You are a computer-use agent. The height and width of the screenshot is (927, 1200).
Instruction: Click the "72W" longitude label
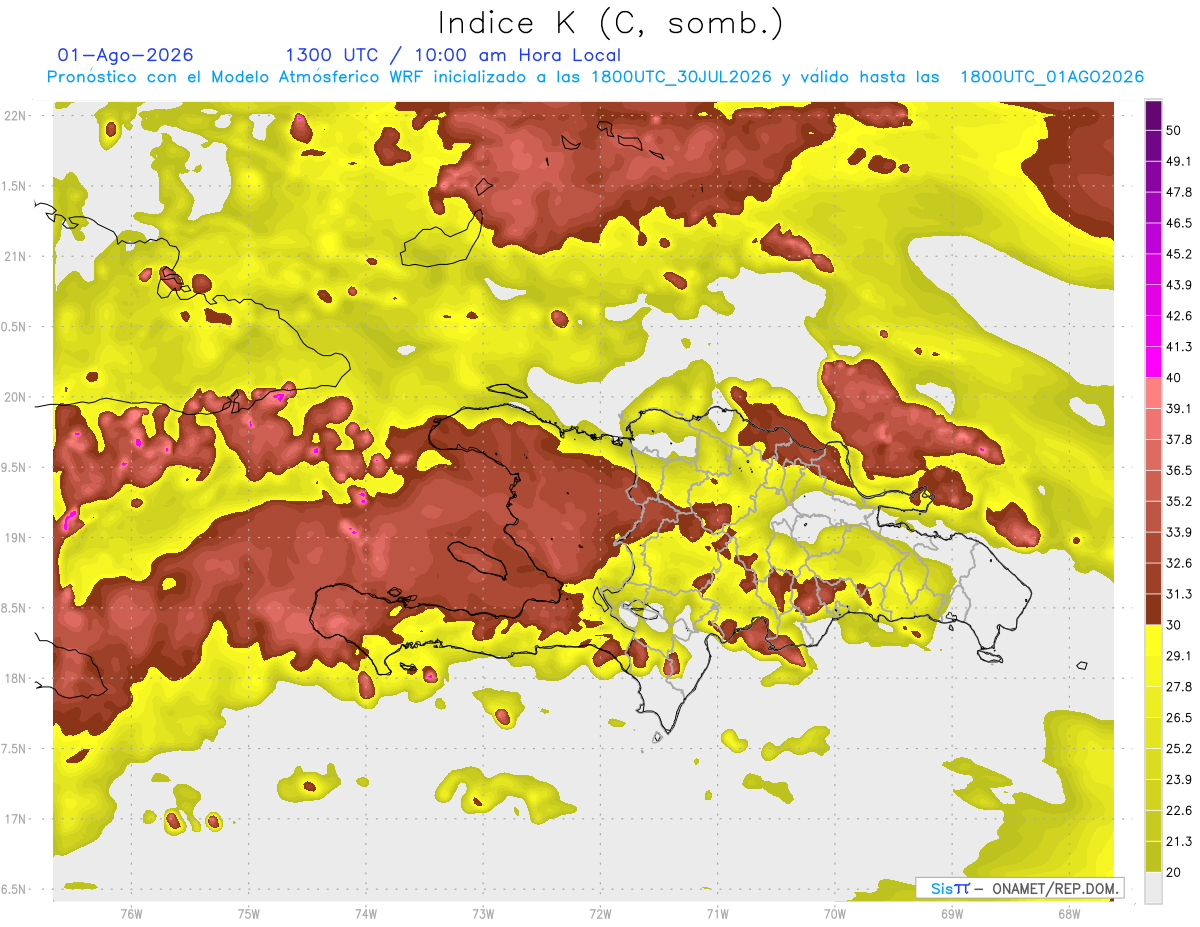click(600, 914)
